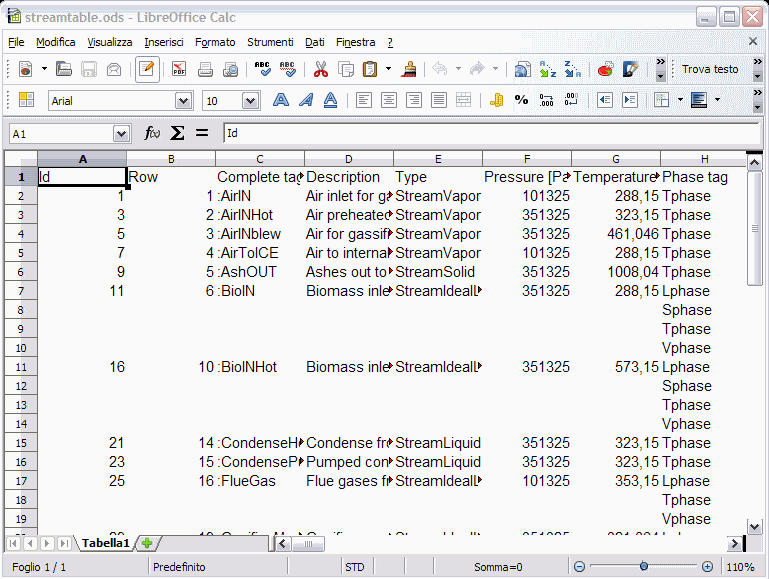Toggle bold formatting

pos(281,100)
